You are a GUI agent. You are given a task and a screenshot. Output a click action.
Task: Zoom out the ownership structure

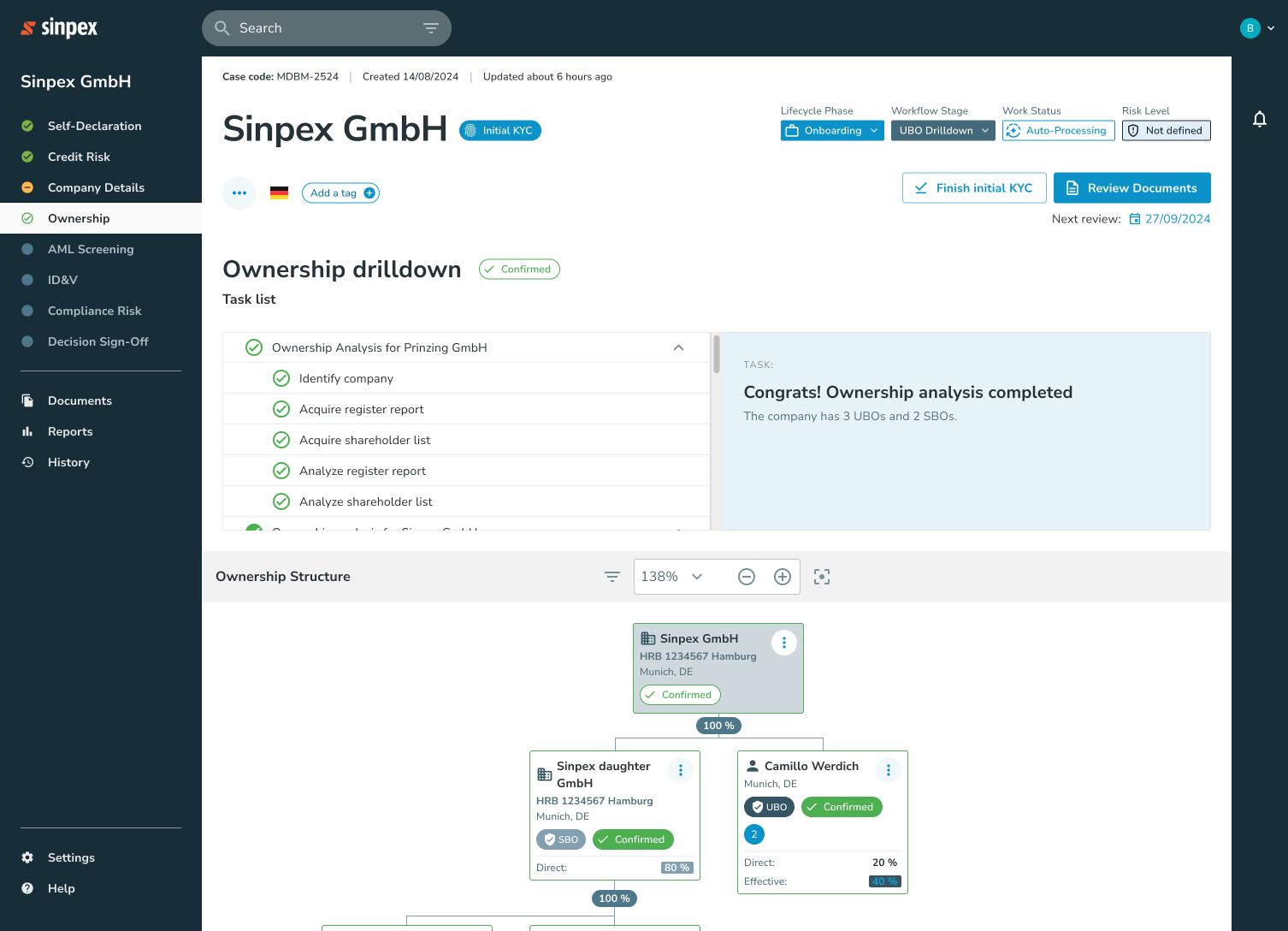pos(747,577)
